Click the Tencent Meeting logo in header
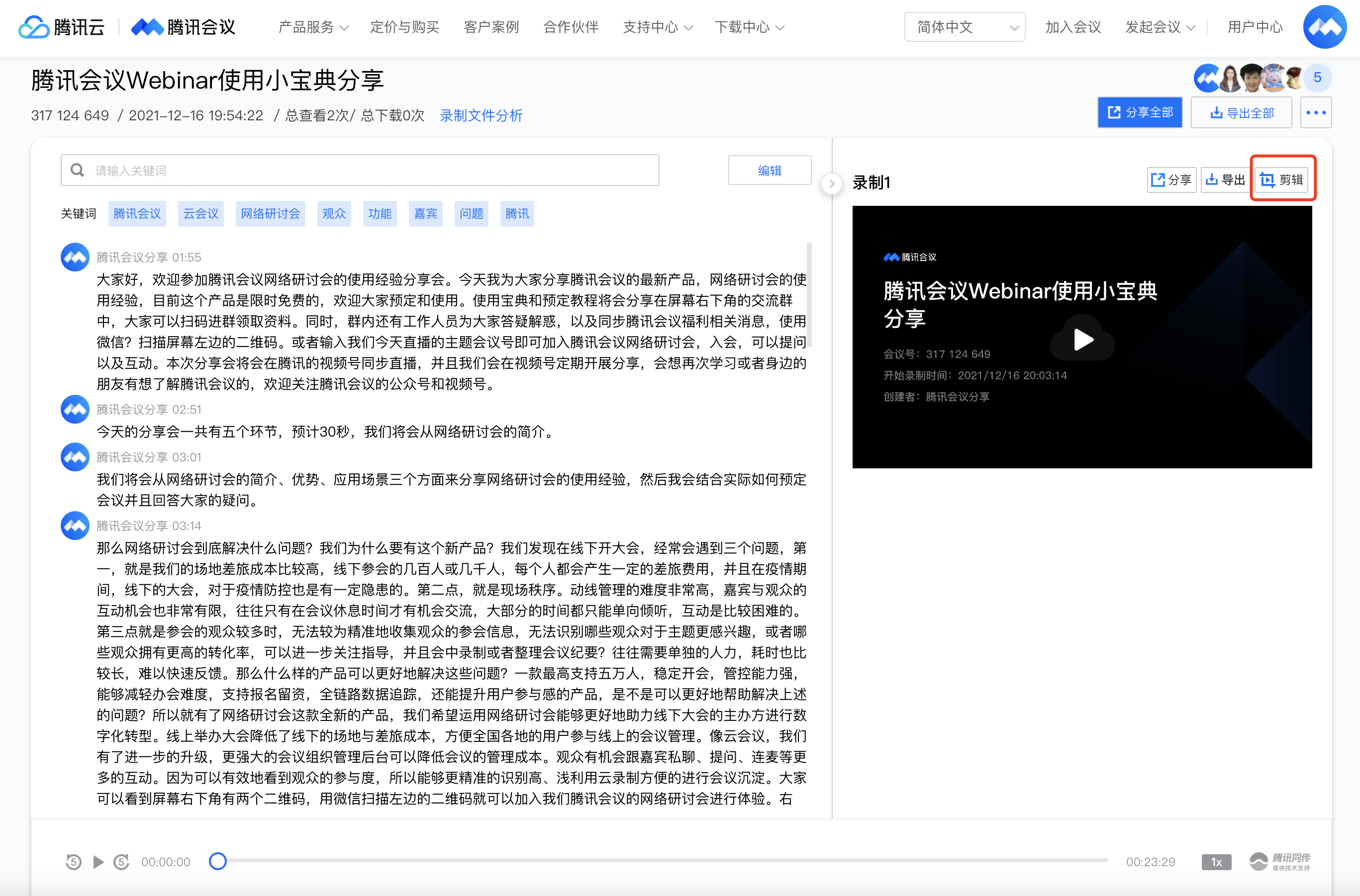 (x=183, y=27)
